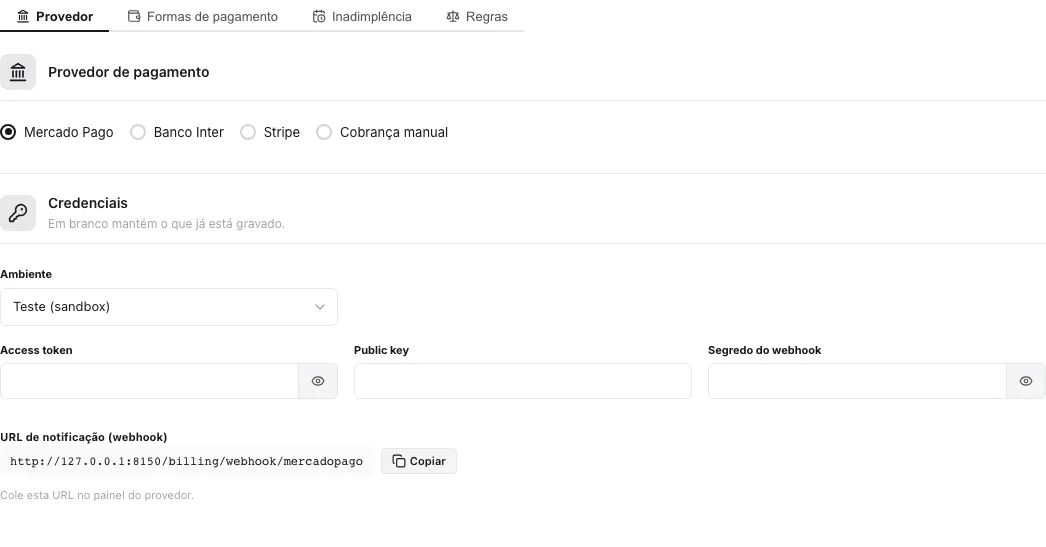
Task: Click the Provedor de pagamento heading
Action: click(x=129, y=72)
